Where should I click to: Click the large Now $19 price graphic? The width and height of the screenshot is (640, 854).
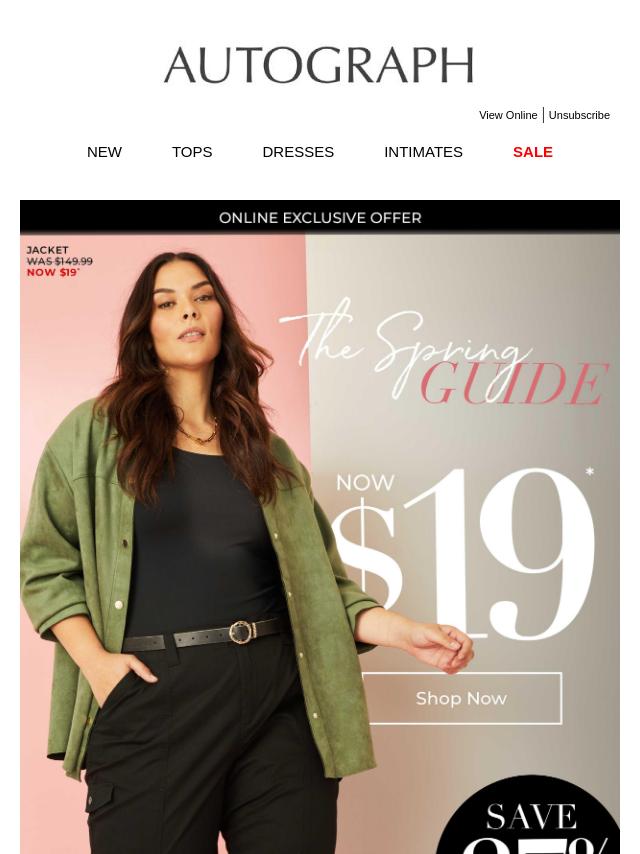(463, 553)
